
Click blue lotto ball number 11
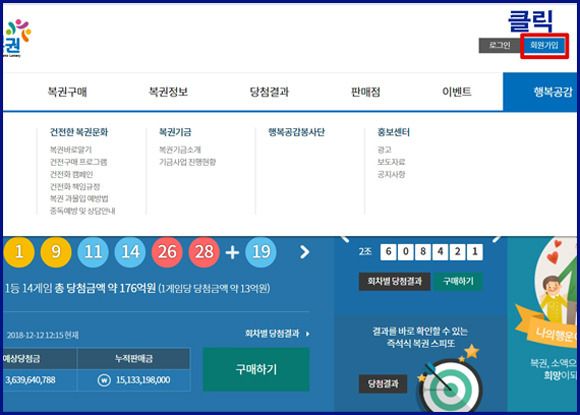[93, 252]
